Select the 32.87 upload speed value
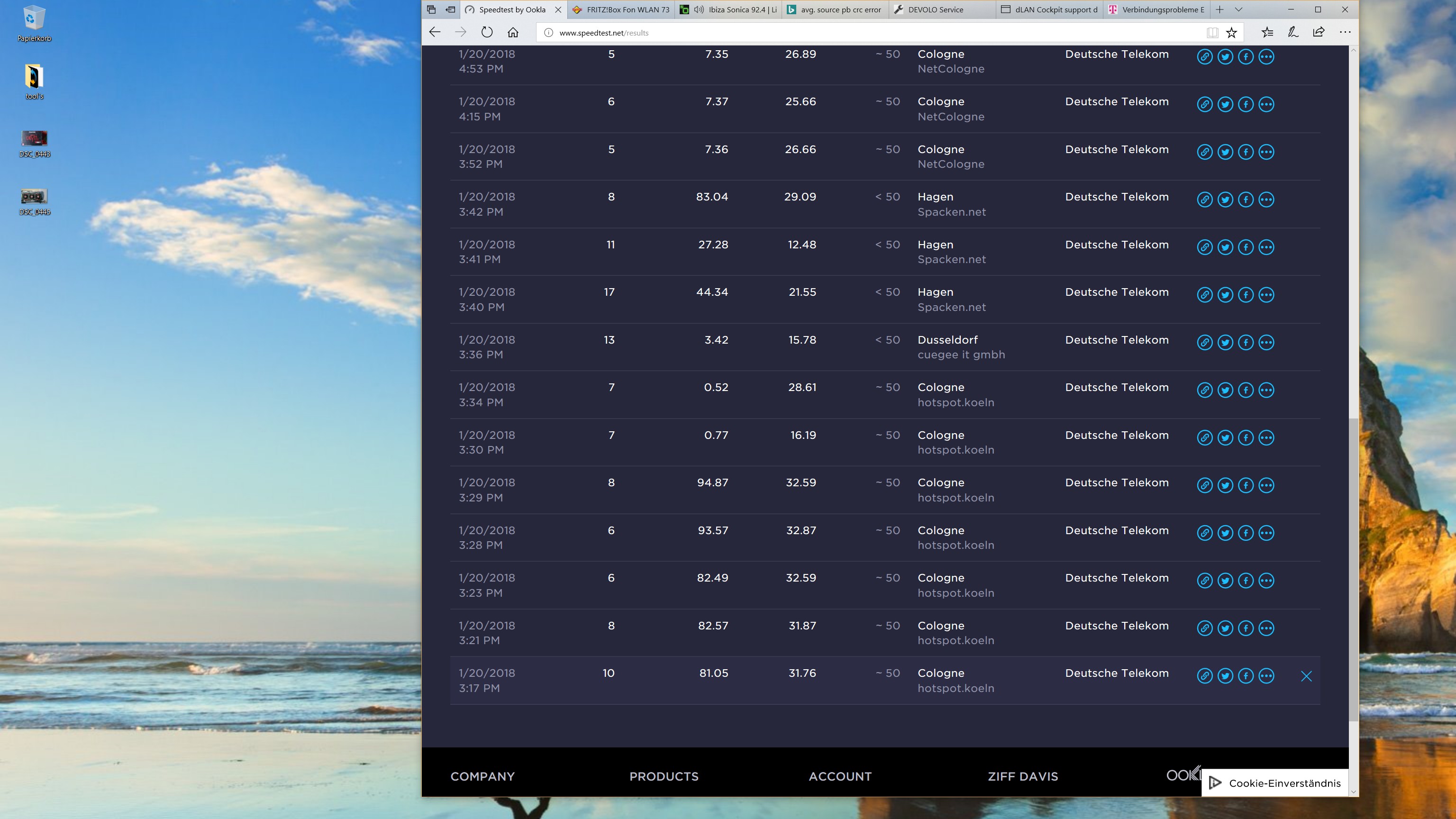 pyautogui.click(x=801, y=530)
